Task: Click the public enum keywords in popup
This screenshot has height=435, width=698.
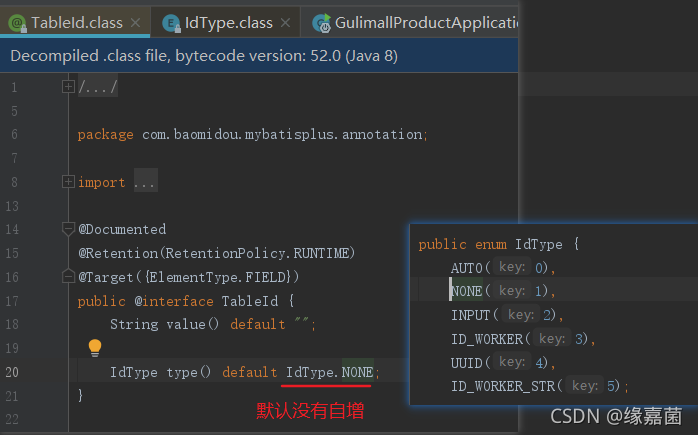Action: click(x=463, y=244)
